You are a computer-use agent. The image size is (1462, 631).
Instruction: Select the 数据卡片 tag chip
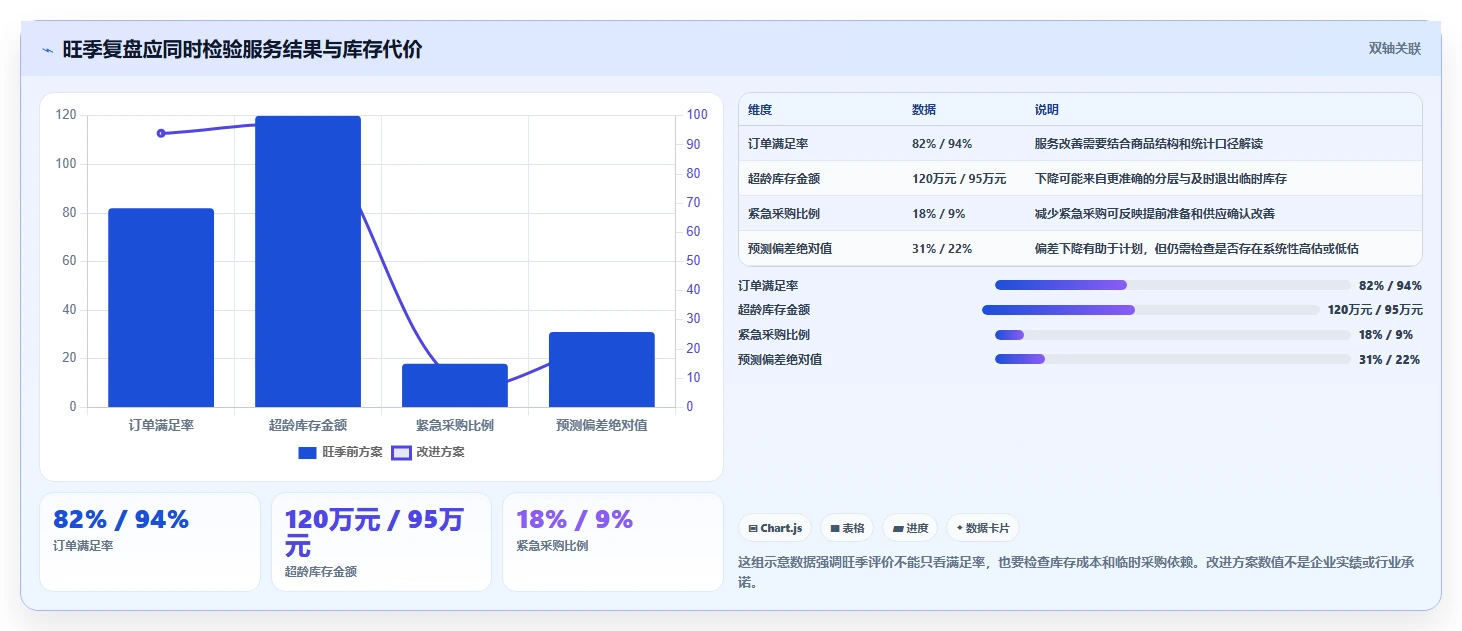coord(983,528)
